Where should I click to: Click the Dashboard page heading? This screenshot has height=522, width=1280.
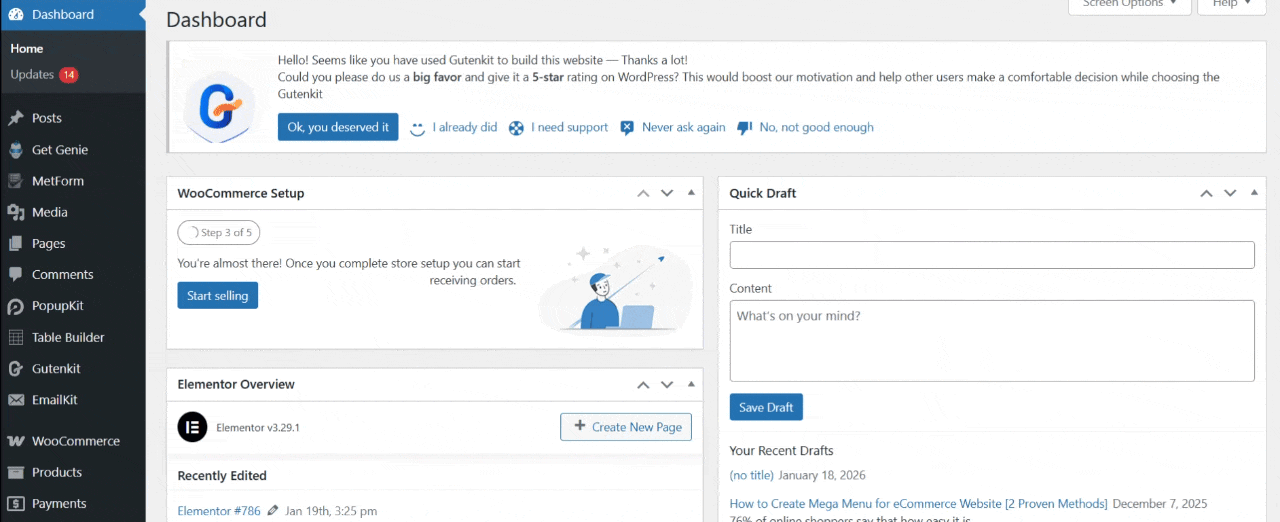point(216,20)
